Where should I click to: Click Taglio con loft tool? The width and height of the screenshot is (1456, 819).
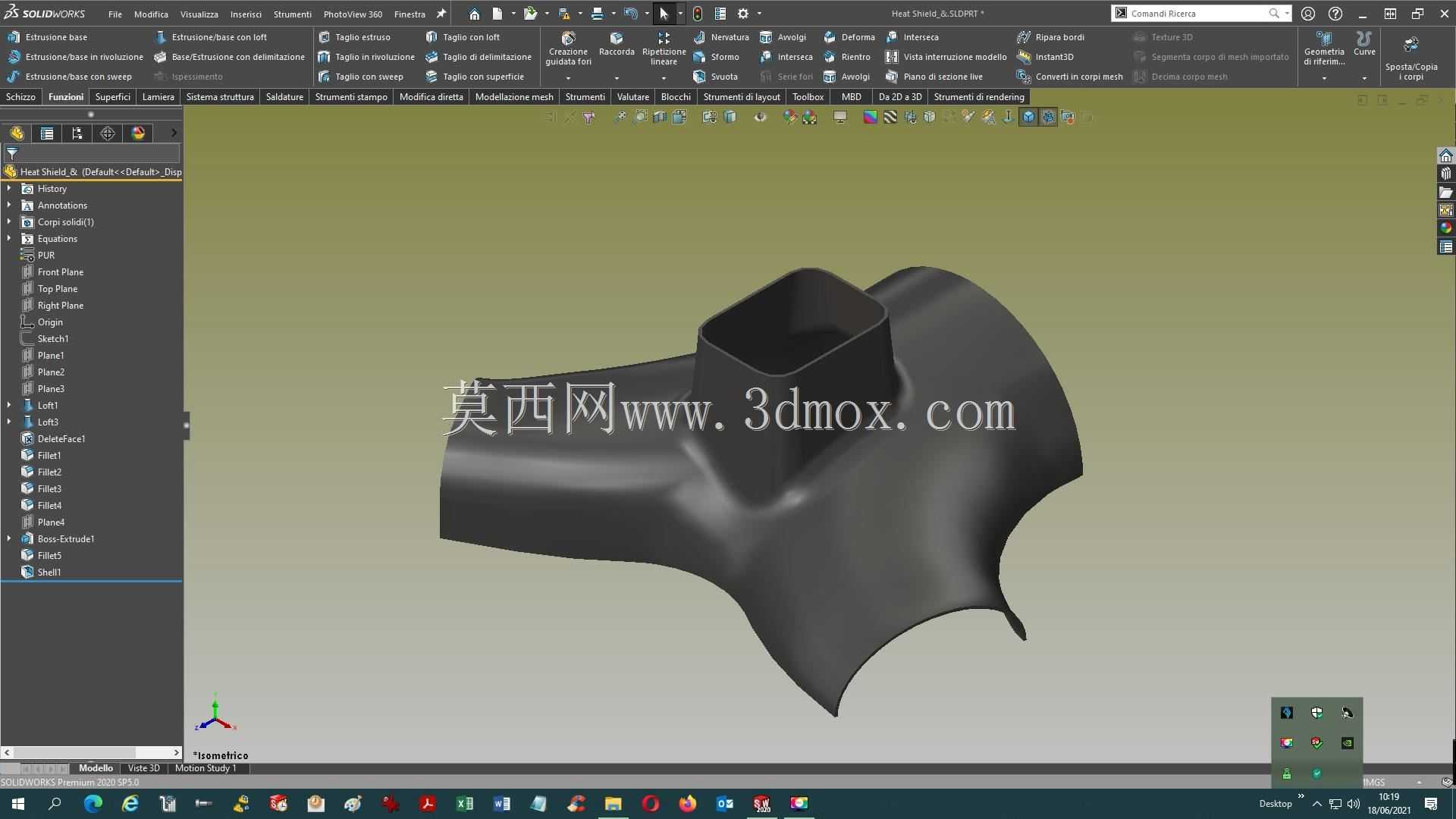click(x=462, y=37)
